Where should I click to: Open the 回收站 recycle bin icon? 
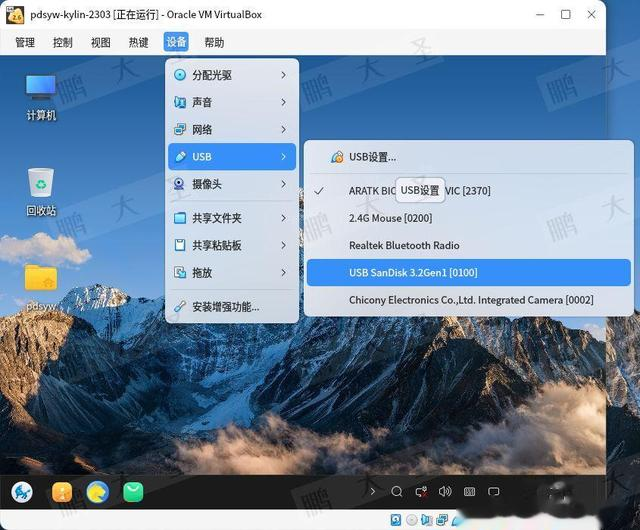click(x=41, y=192)
